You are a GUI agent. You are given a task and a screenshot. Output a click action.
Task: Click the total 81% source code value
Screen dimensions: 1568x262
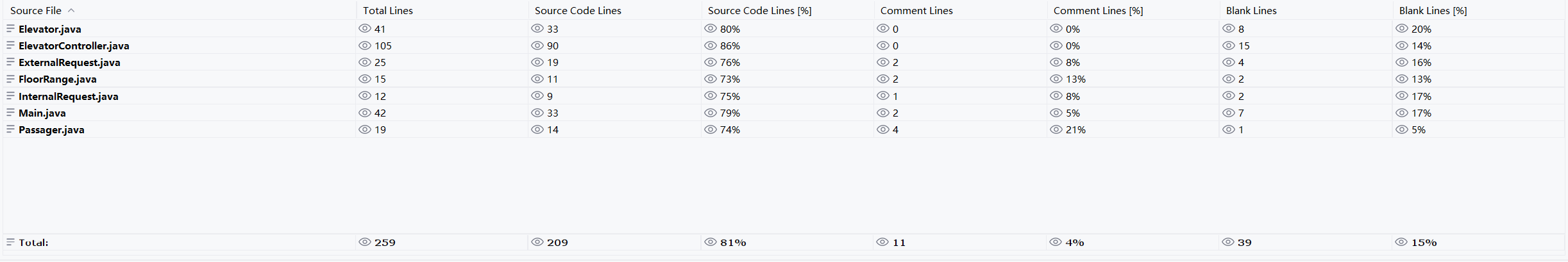coord(733,242)
